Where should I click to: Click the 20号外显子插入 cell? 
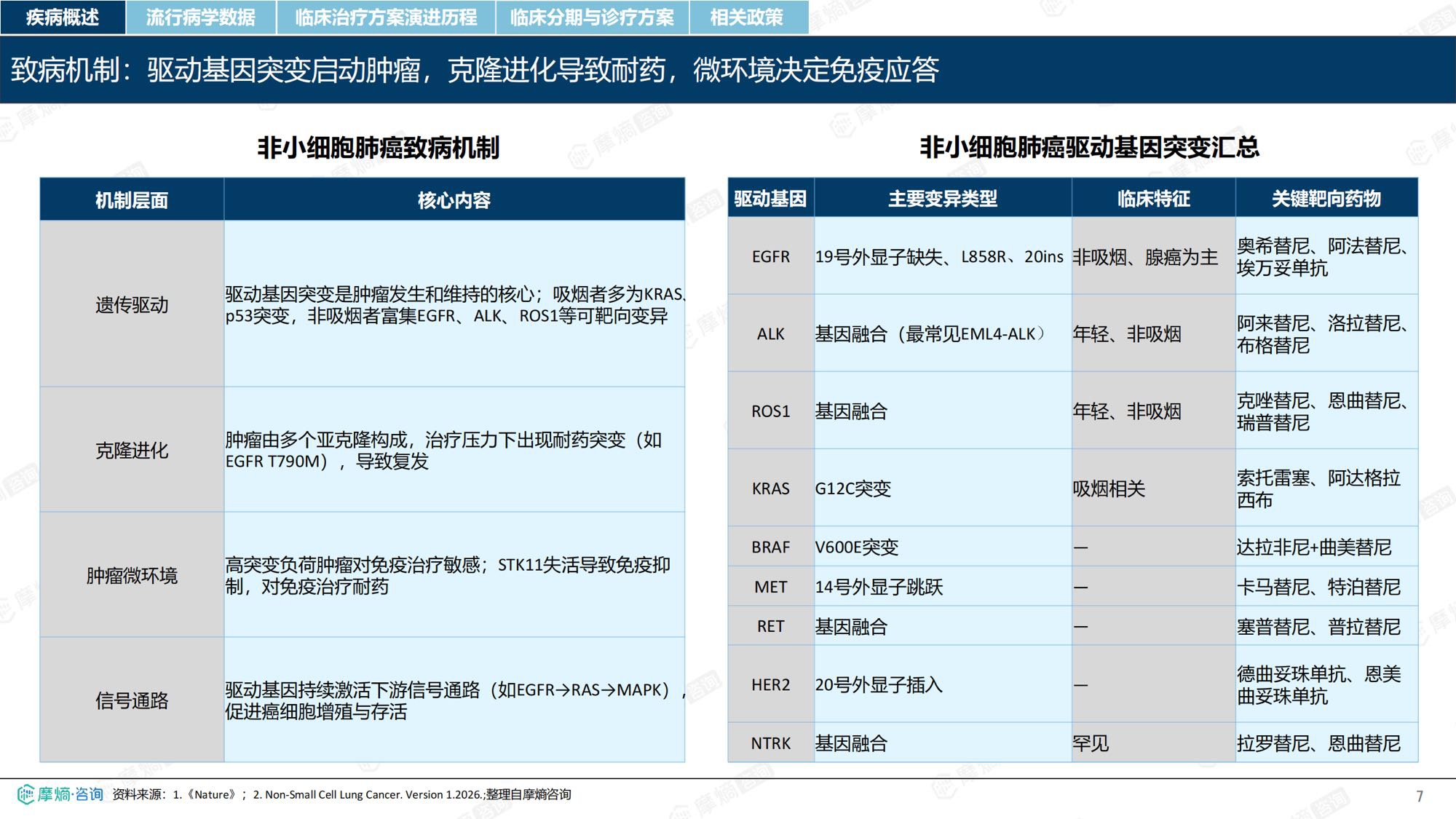coord(943,684)
